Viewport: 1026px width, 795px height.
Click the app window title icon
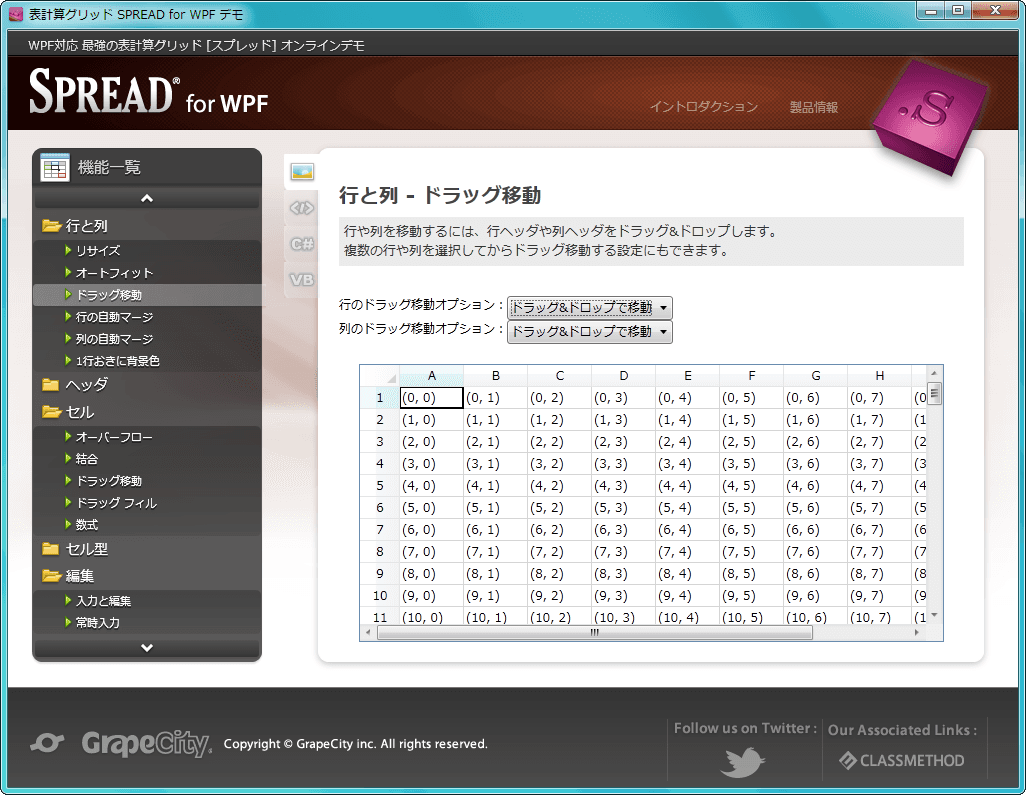pyautogui.click(x=16, y=14)
